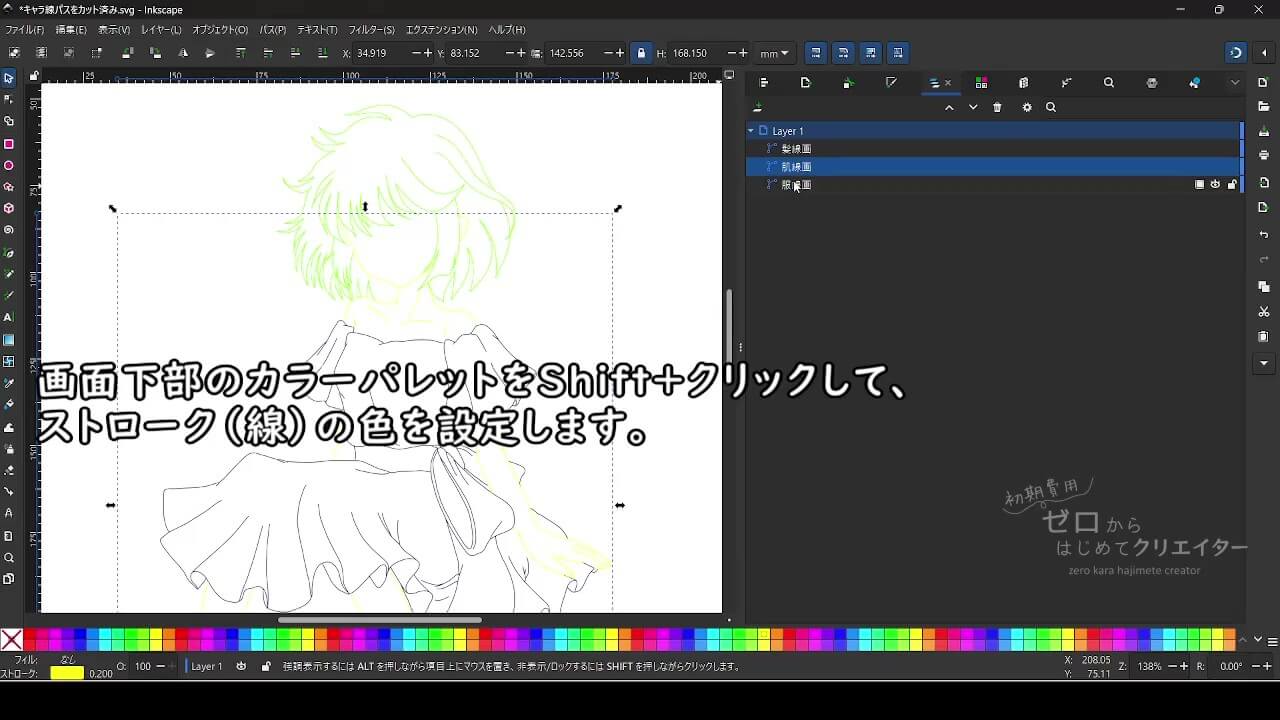The image size is (1280, 720).
Task: Select the Node edit tool
Action: pos(9,99)
